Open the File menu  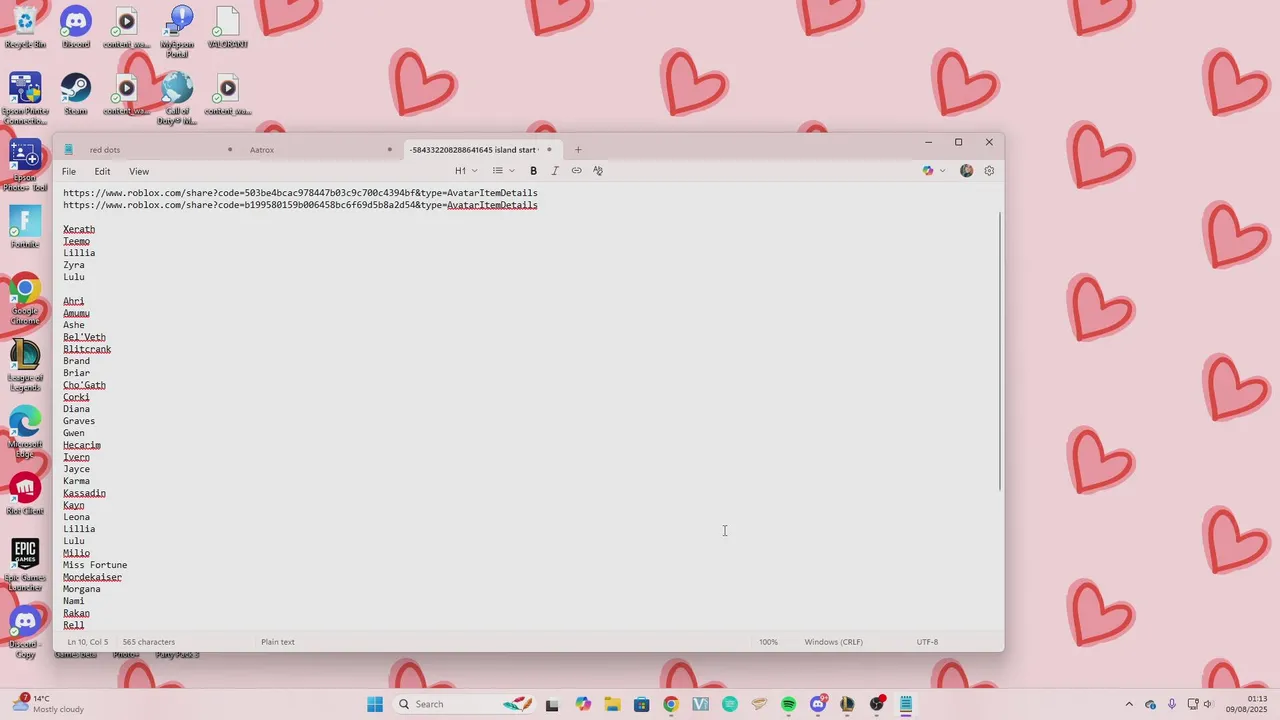(69, 171)
